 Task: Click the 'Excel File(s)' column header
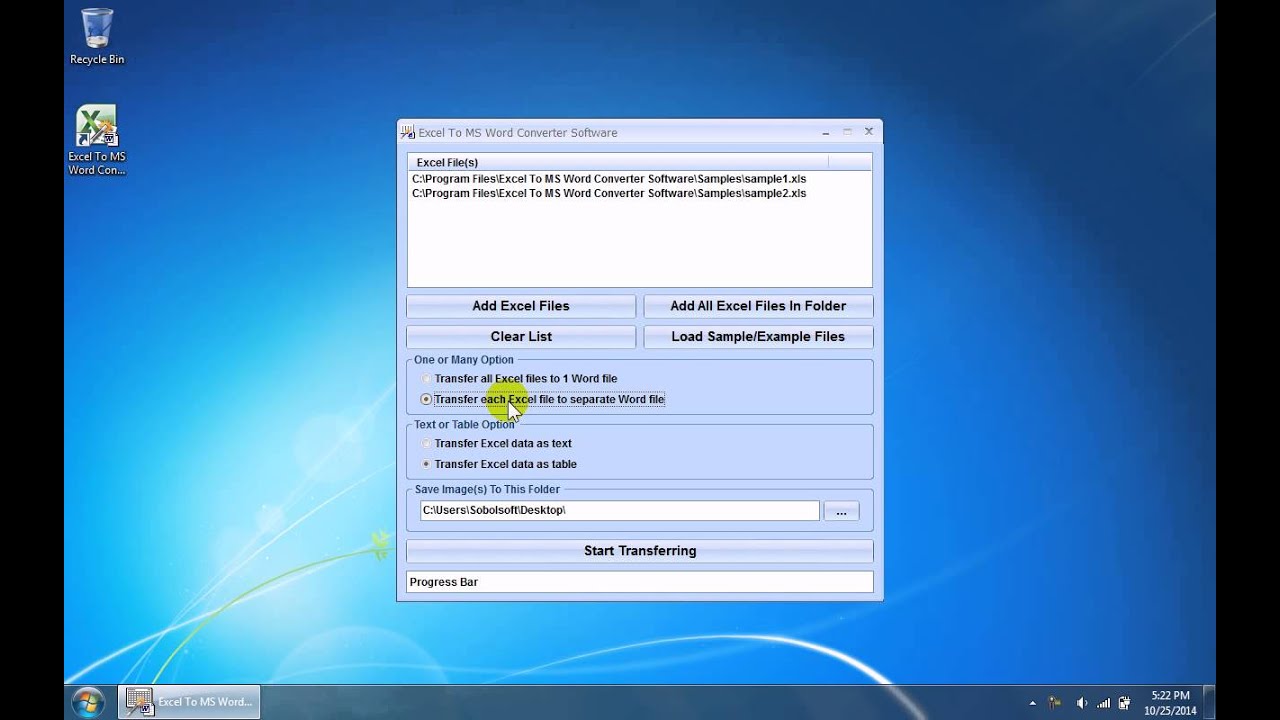point(618,162)
